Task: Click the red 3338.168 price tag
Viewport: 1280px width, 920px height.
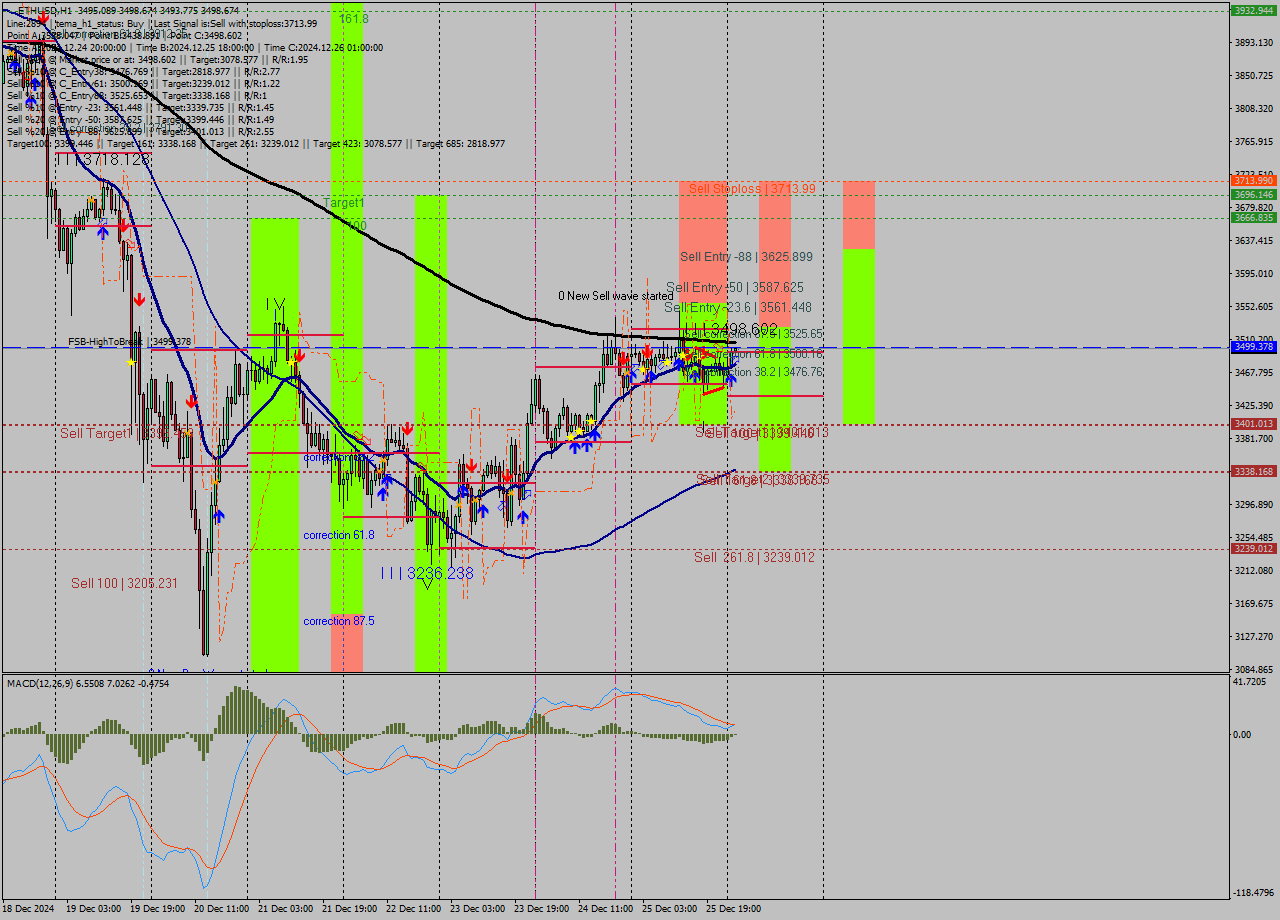Action: point(1254,471)
